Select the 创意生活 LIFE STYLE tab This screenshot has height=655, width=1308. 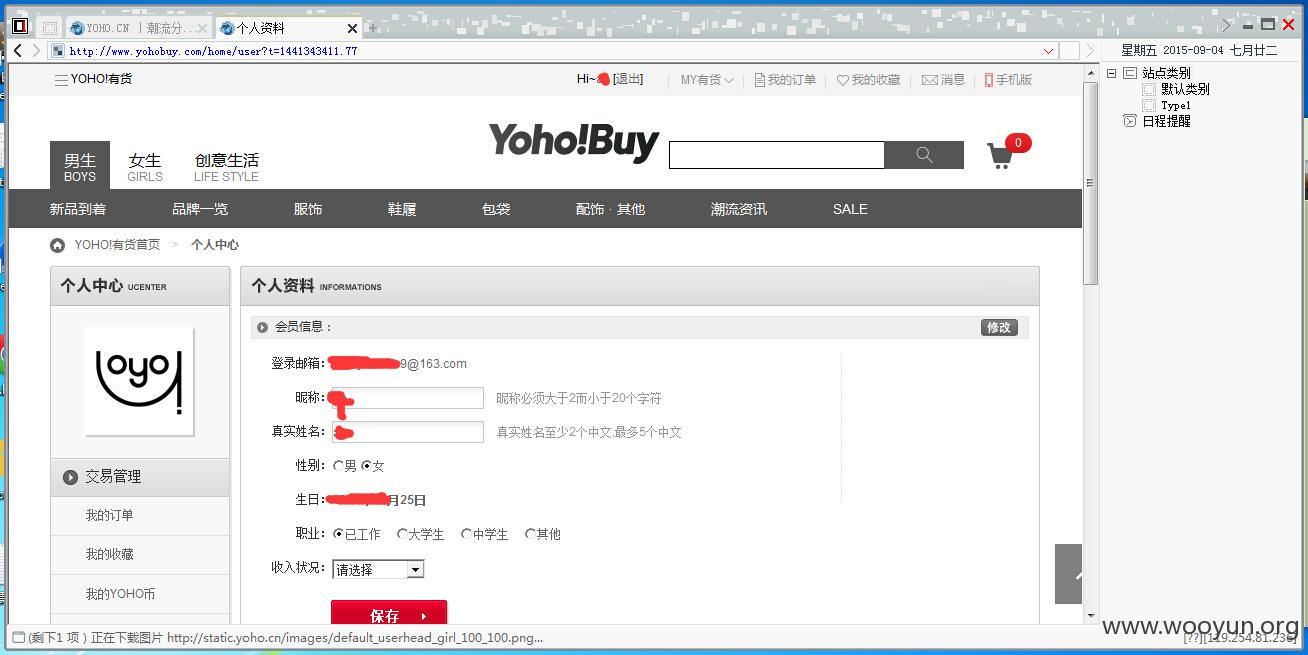click(x=226, y=166)
